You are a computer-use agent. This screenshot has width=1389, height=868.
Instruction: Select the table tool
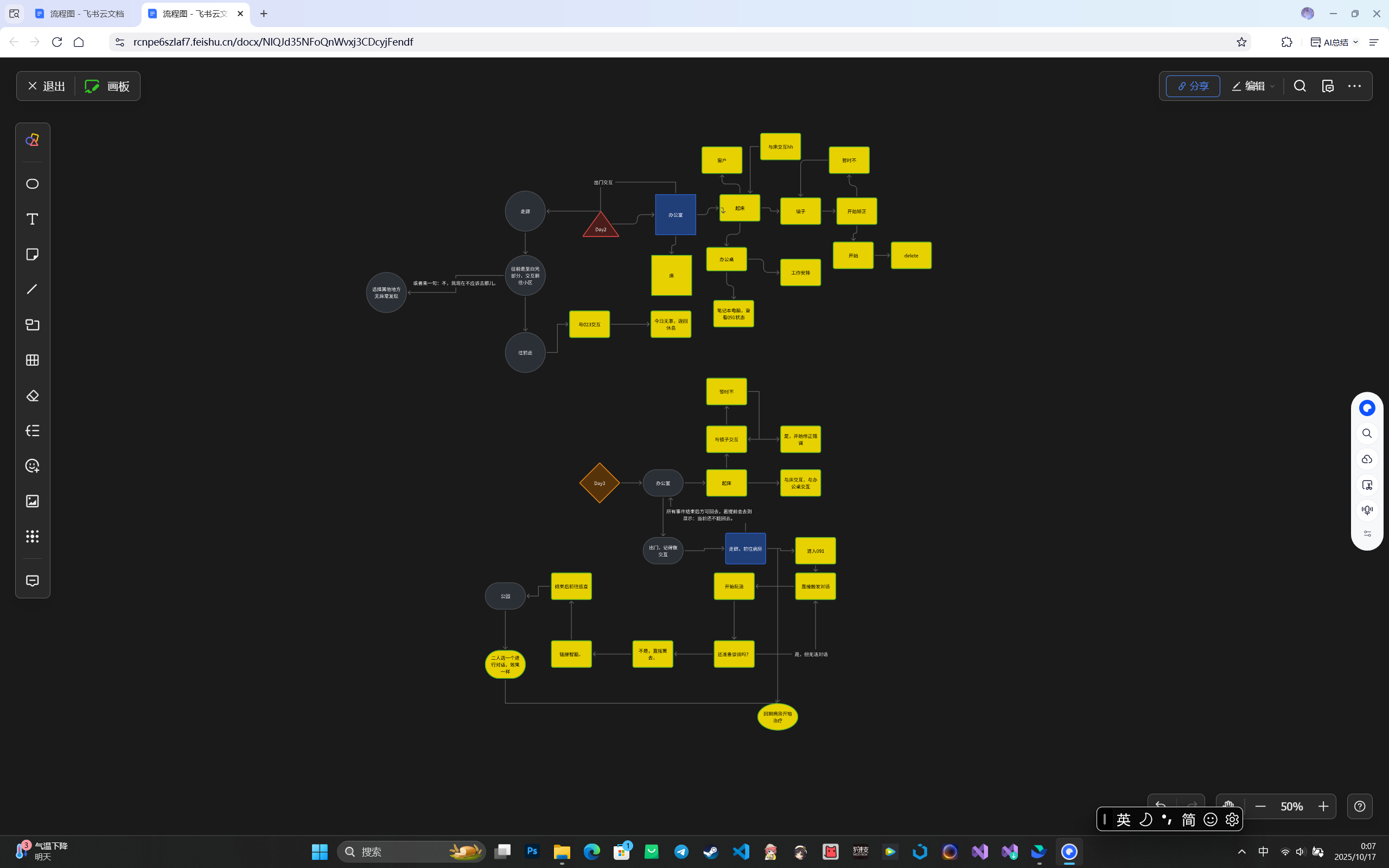coord(32,360)
